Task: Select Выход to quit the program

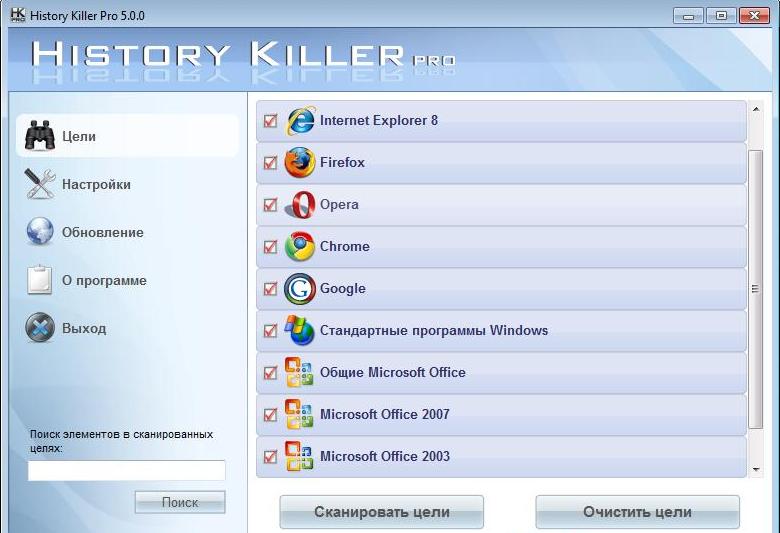Action: click(84, 328)
